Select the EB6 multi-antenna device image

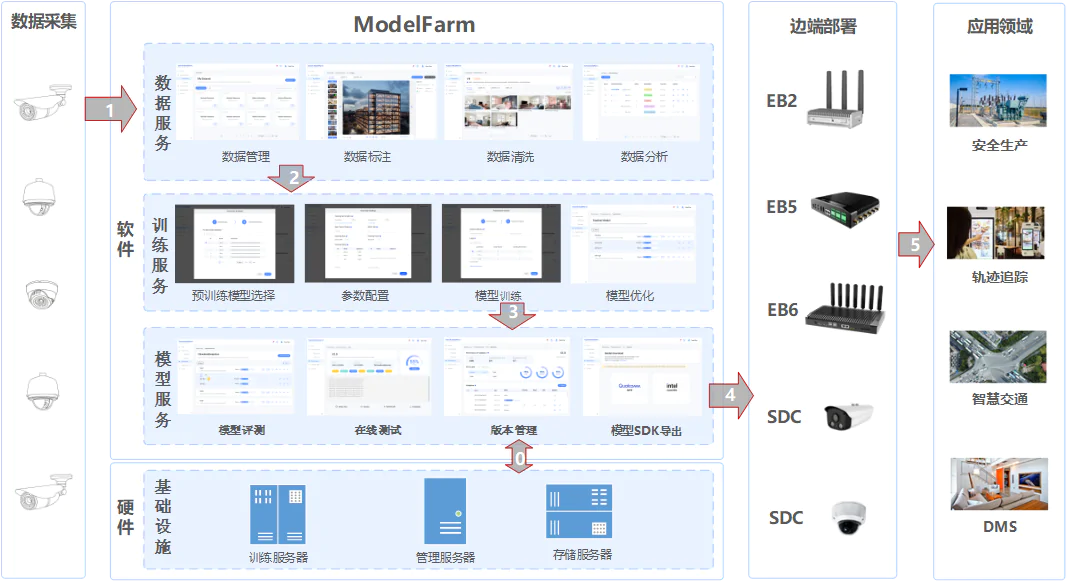(x=846, y=310)
